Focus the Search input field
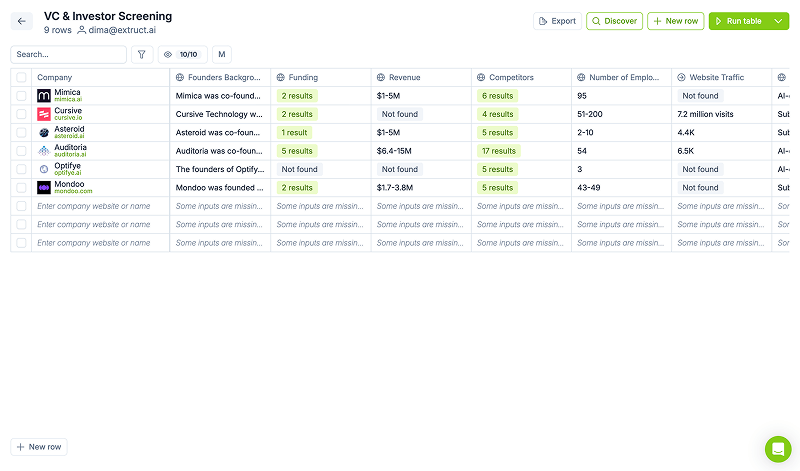 point(68,54)
